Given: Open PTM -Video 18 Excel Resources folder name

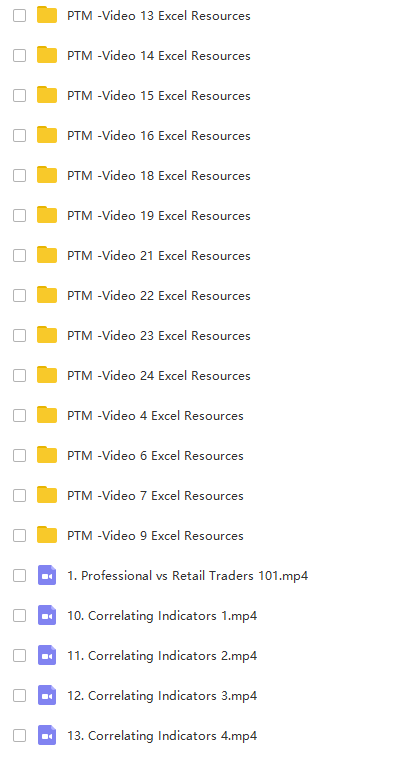Looking at the screenshot, I should pyautogui.click(x=159, y=176).
